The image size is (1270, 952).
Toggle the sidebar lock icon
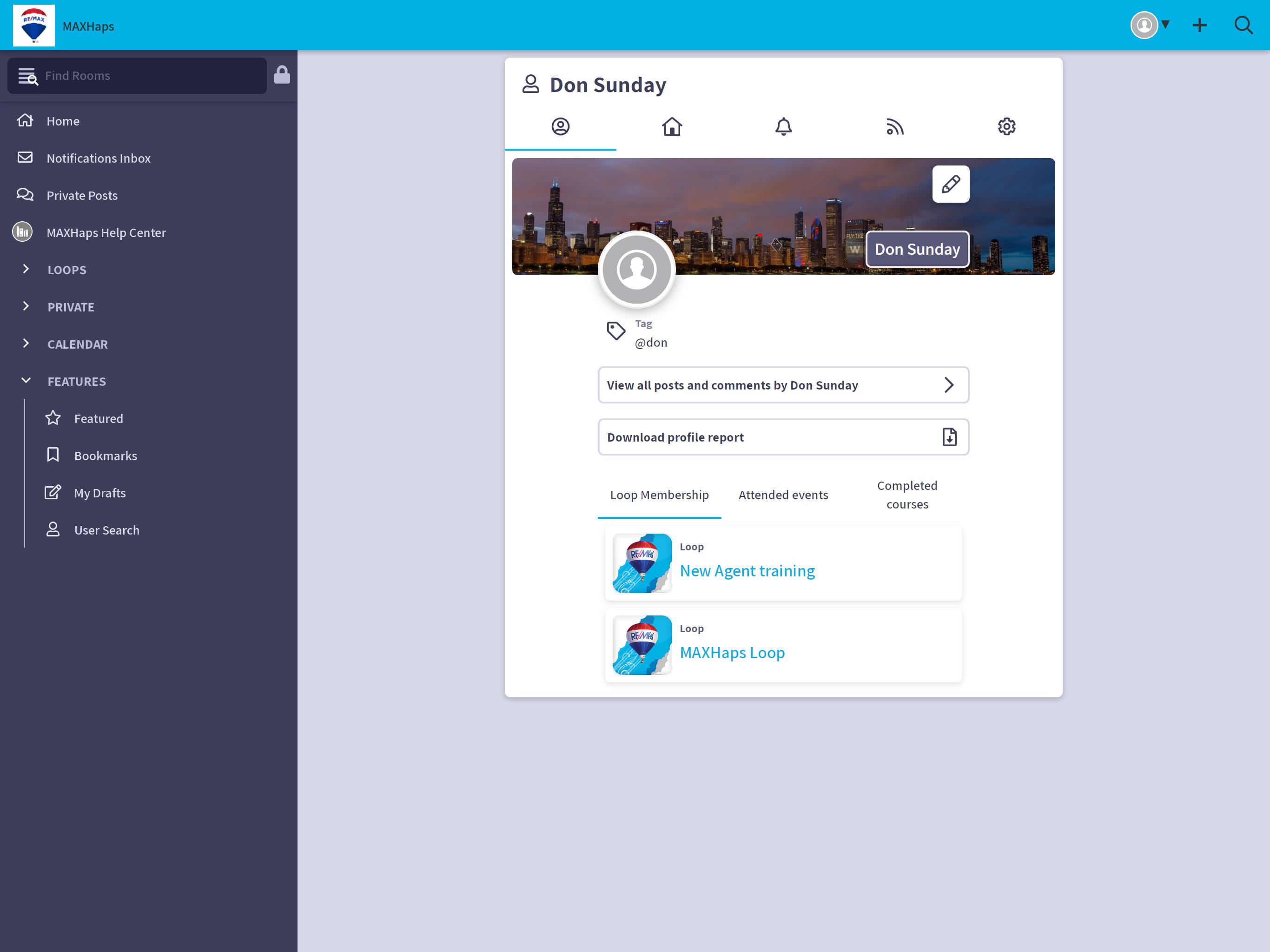(x=282, y=75)
